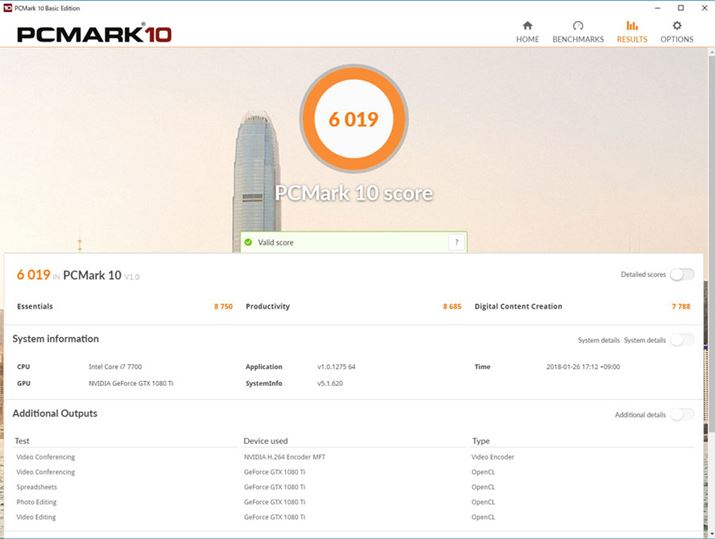The image size is (715, 539).
Task: Click the scrollbar down arrow
Action: [x=711, y=534]
